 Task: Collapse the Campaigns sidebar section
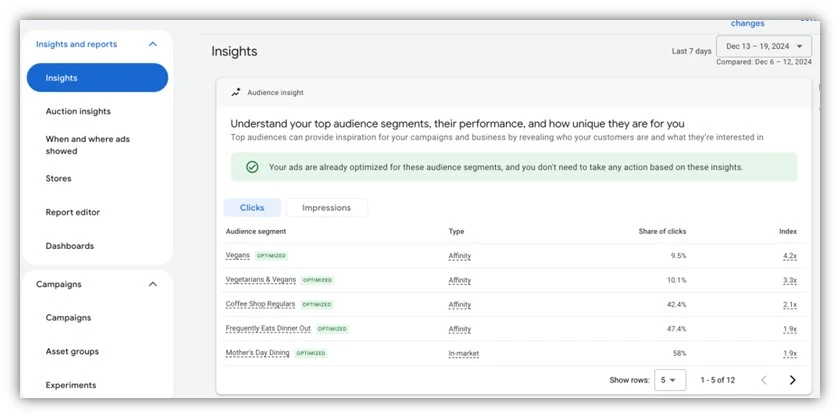tap(152, 284)
